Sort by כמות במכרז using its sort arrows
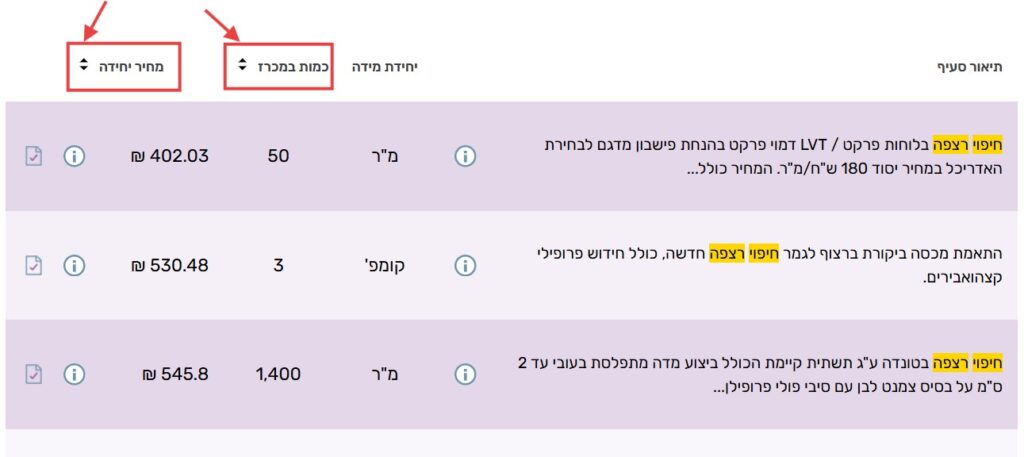The width and height of the screenshot is (1024, 457). (242, 66)
